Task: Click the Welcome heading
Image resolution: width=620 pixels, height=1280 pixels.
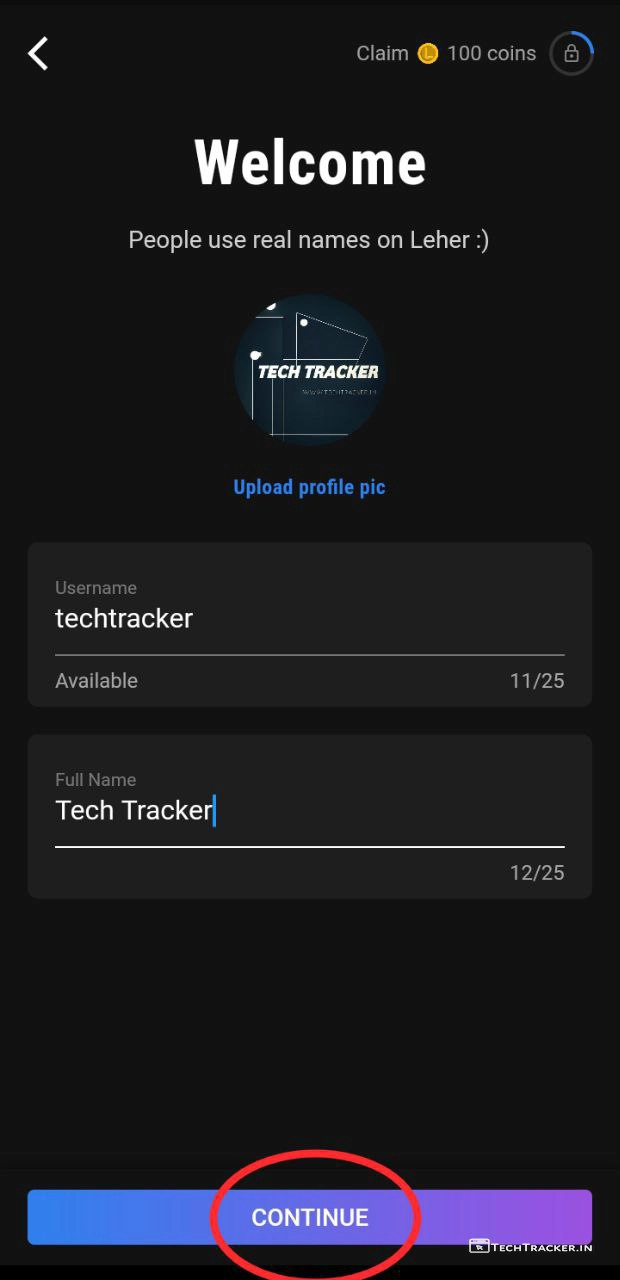Action: pyautogui.click(x=310, y=163)
